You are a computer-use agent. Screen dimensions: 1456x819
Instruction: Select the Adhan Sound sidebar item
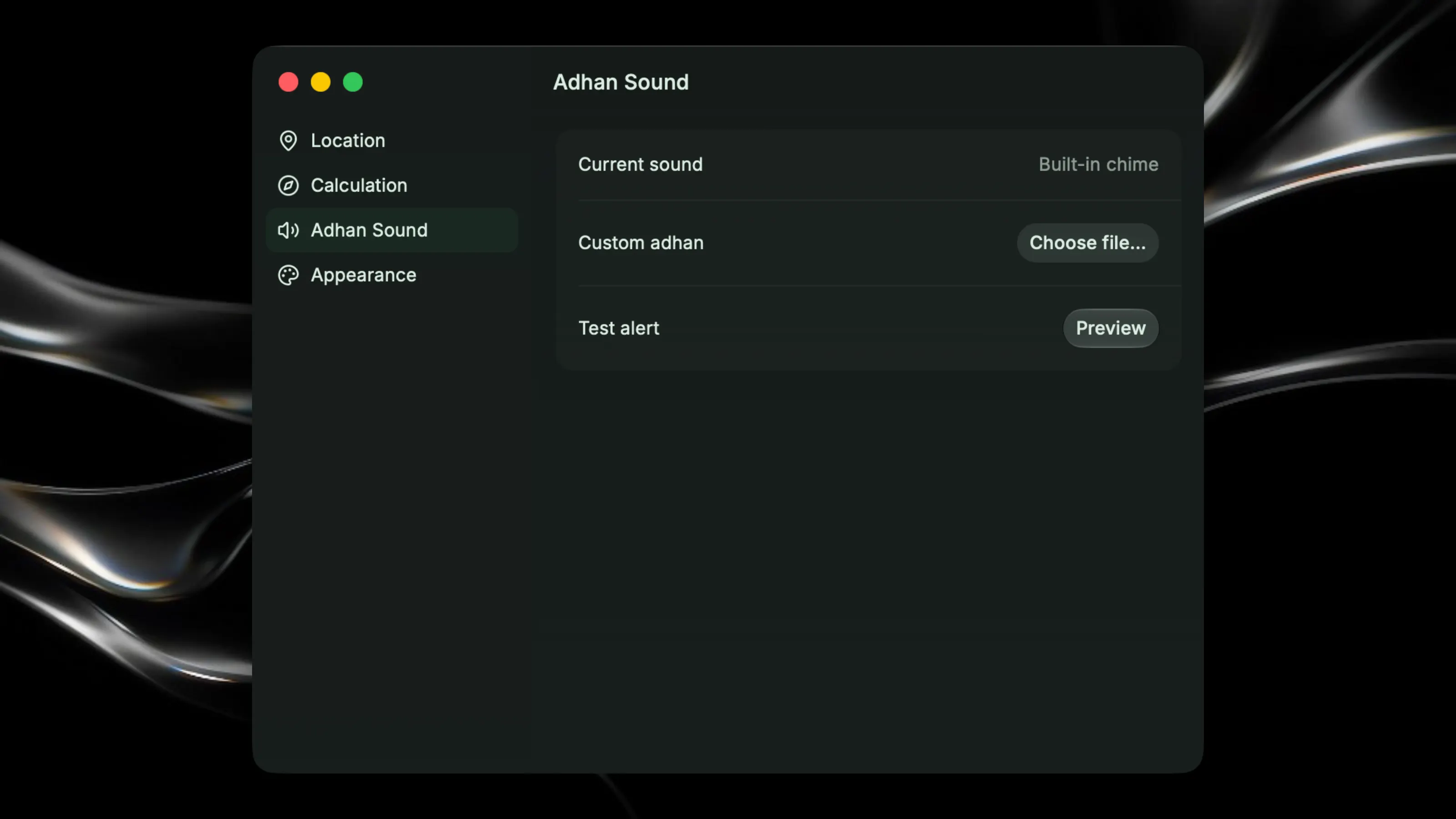point(392,230)
